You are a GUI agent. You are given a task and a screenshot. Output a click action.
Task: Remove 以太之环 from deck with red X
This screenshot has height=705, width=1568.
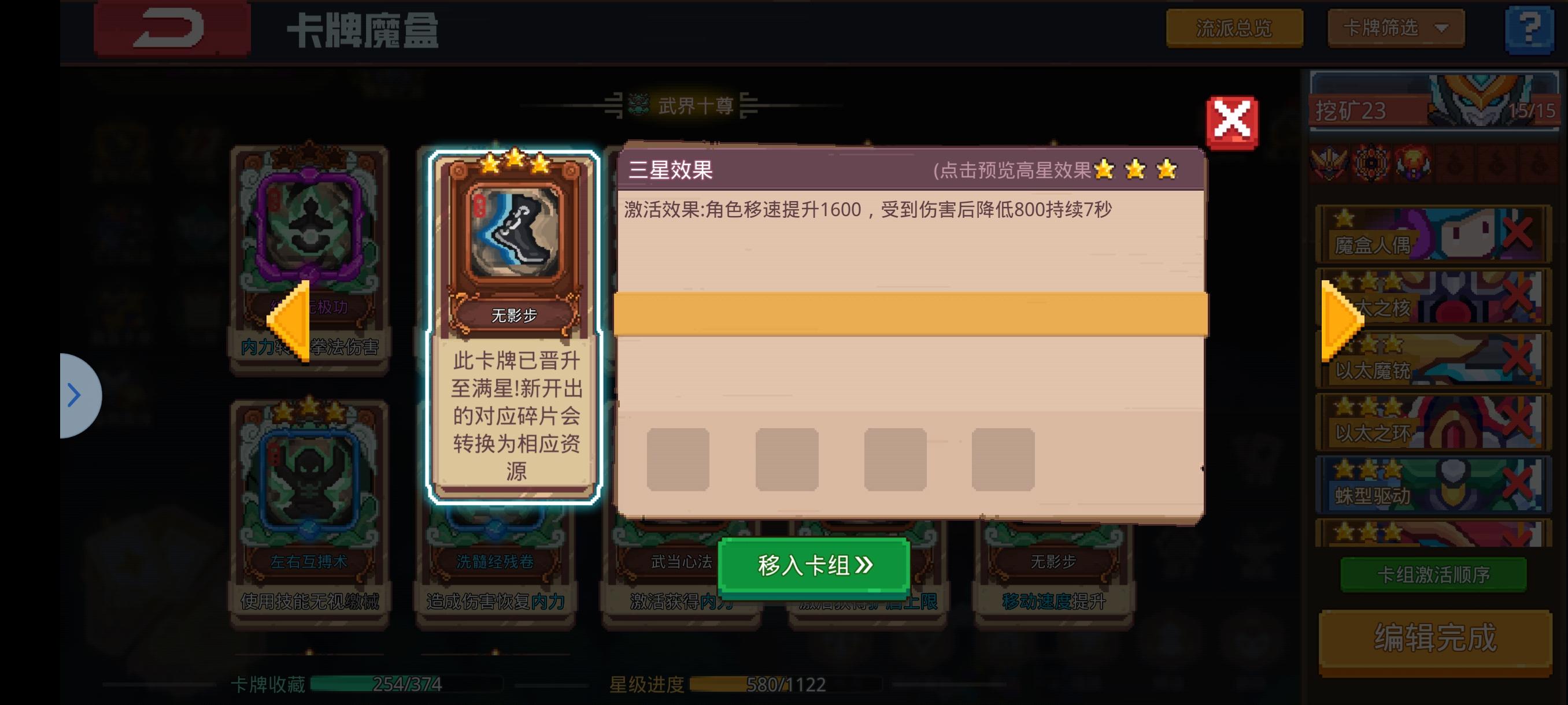pos(1517,421)
